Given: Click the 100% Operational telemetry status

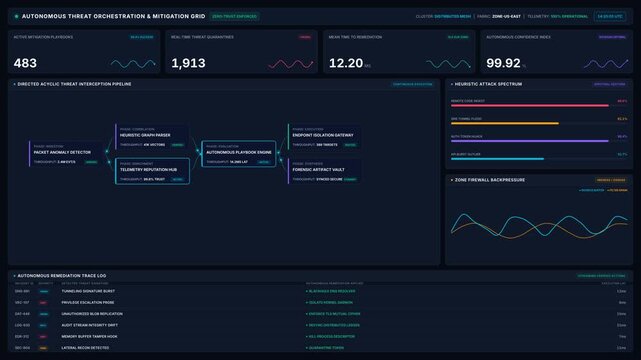Looking at the screenshot, I should pos(569,16).
